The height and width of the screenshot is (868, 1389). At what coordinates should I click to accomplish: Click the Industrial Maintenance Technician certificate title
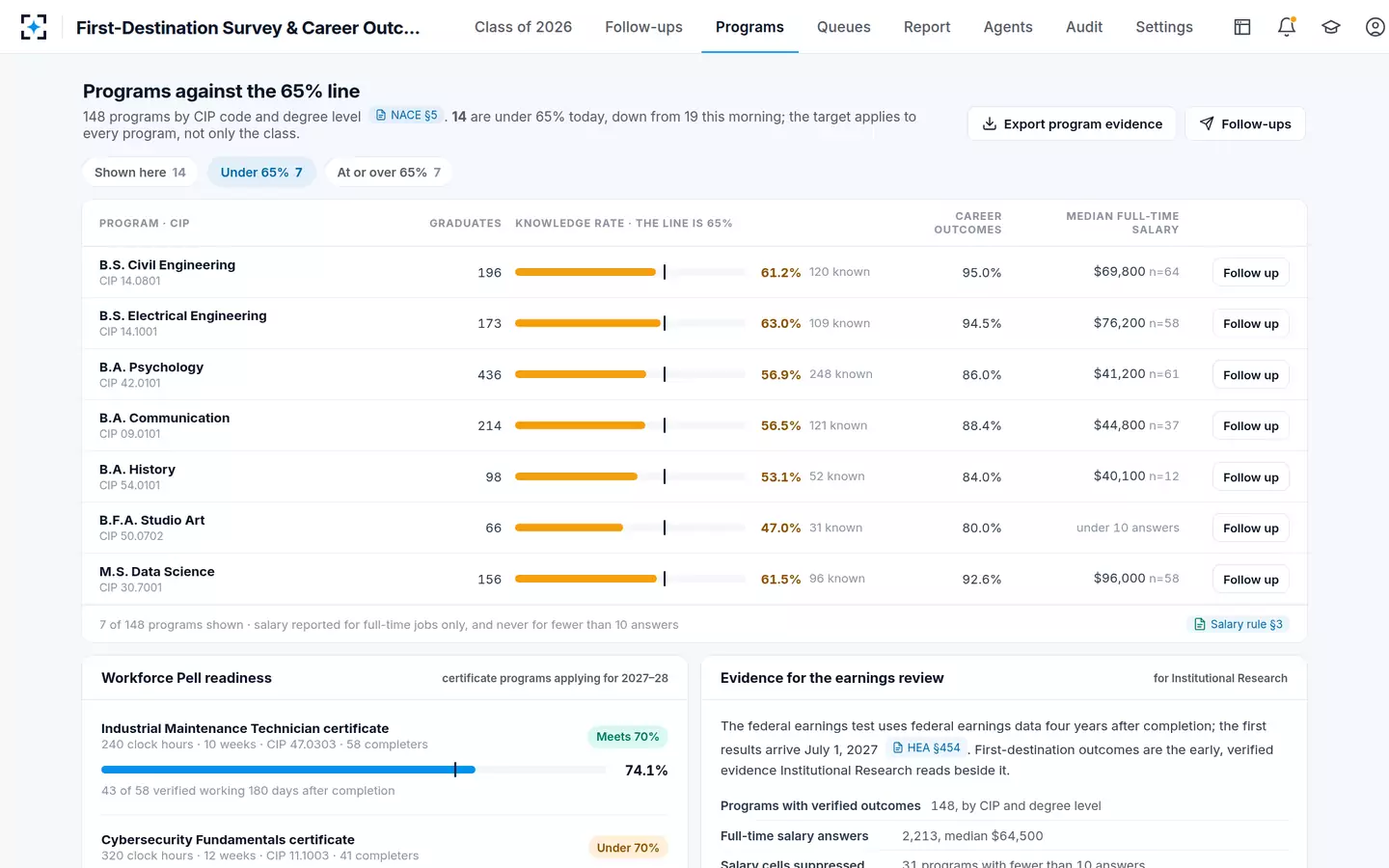pyautogui.click(x=245, y=729)
